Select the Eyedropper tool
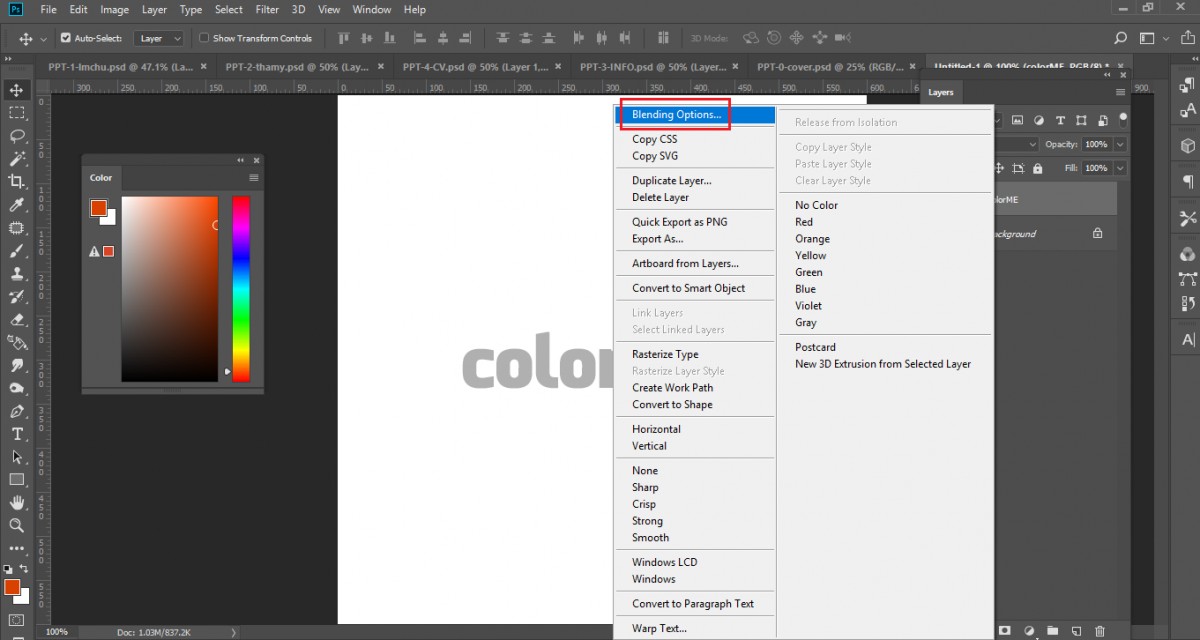Image resolution: width=1200 pixels, height=640 pixels. (x=17, y=206)
